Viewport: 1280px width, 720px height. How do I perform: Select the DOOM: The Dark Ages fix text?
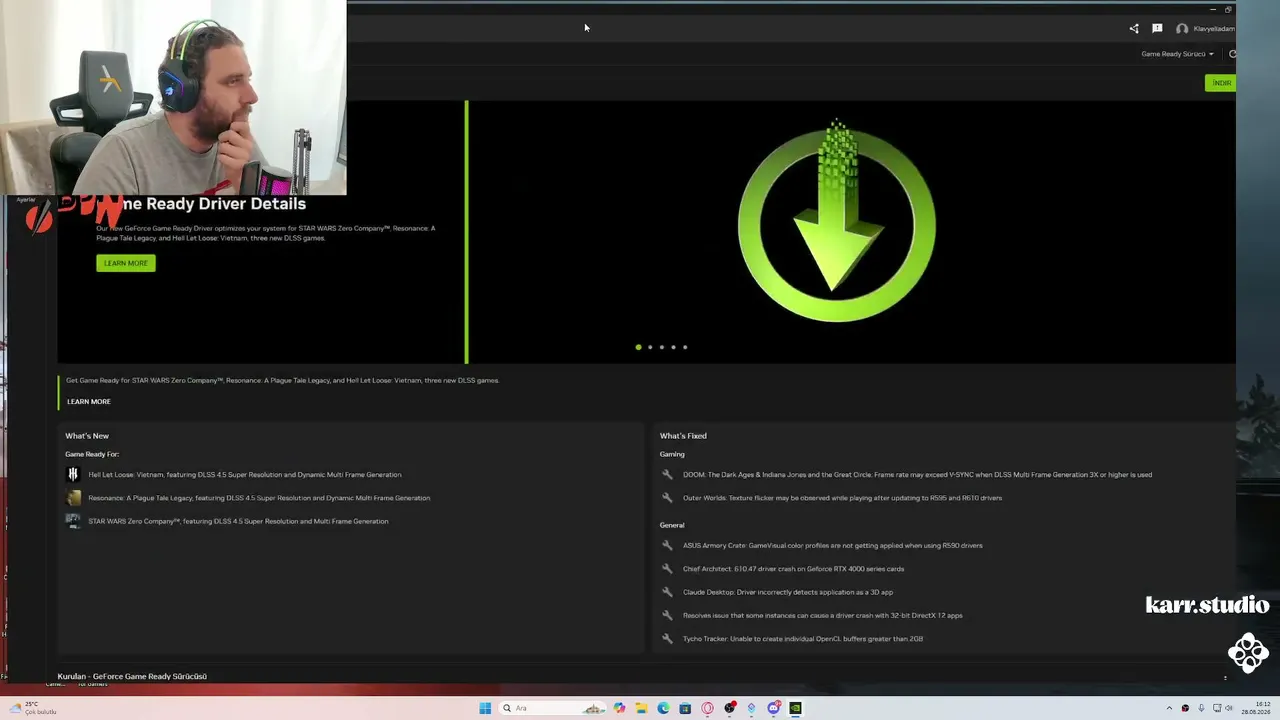tap(917, 475)
